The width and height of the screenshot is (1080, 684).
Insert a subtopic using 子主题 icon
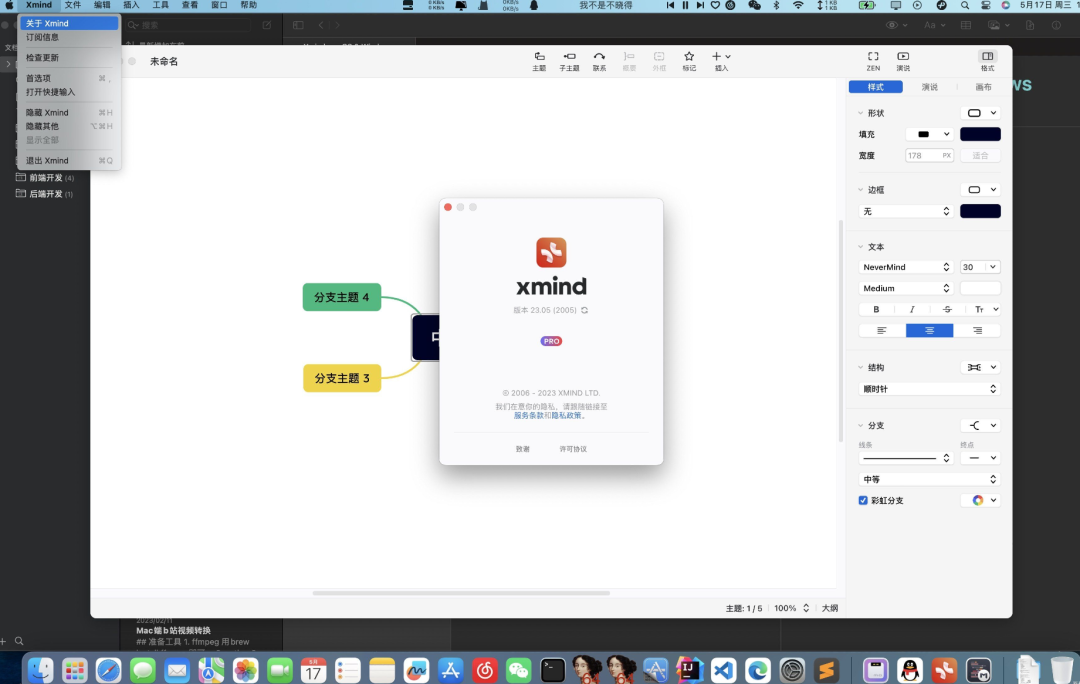(569, 61)
